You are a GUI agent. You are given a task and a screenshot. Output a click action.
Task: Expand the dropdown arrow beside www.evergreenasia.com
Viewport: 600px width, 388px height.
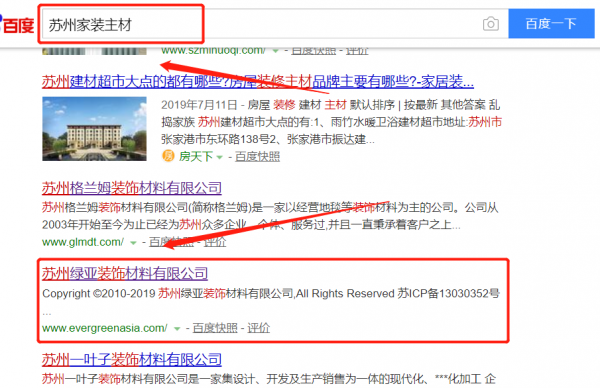coord(177,329)
